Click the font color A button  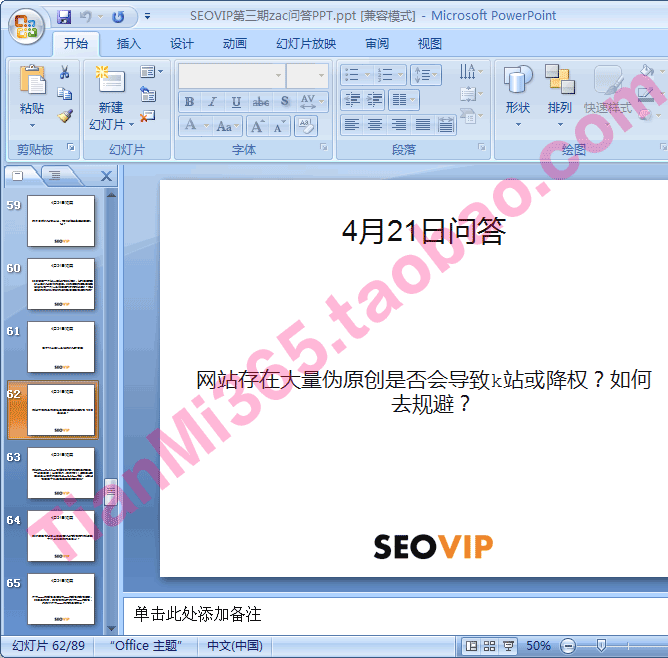click(x=190, y=126)
